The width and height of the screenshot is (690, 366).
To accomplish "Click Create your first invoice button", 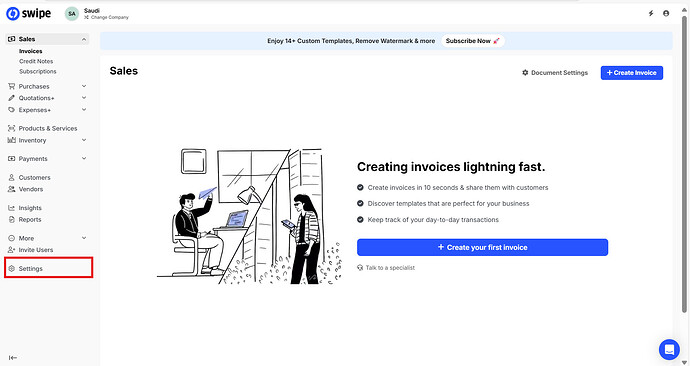I will (x=482, y=247).
